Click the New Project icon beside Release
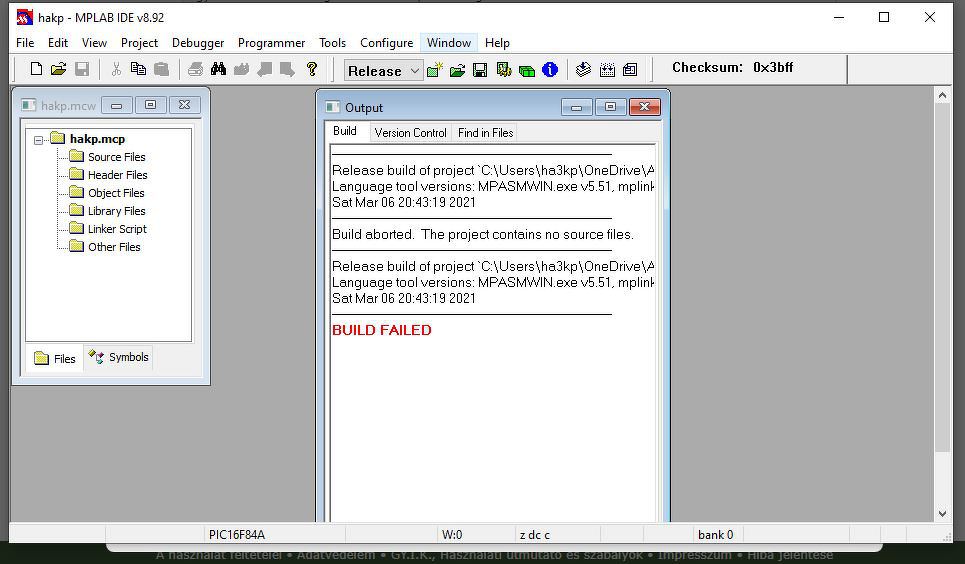 (434, 70)
